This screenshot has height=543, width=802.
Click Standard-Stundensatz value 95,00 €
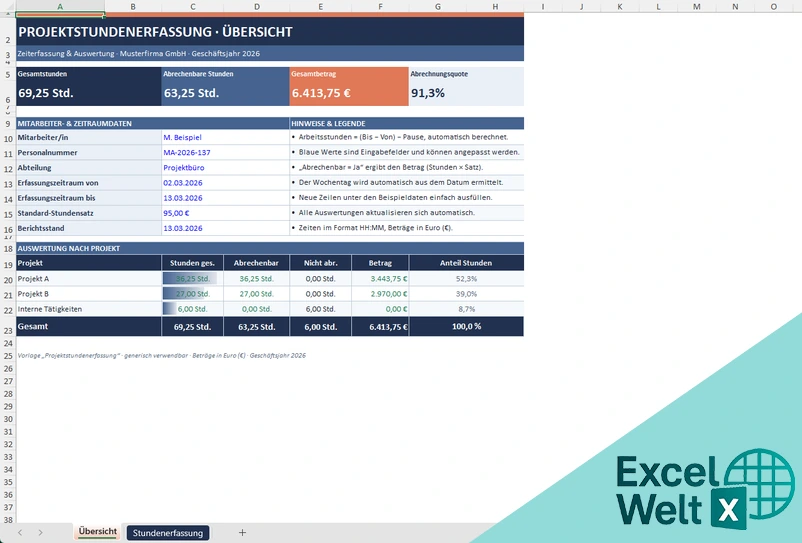176,213
